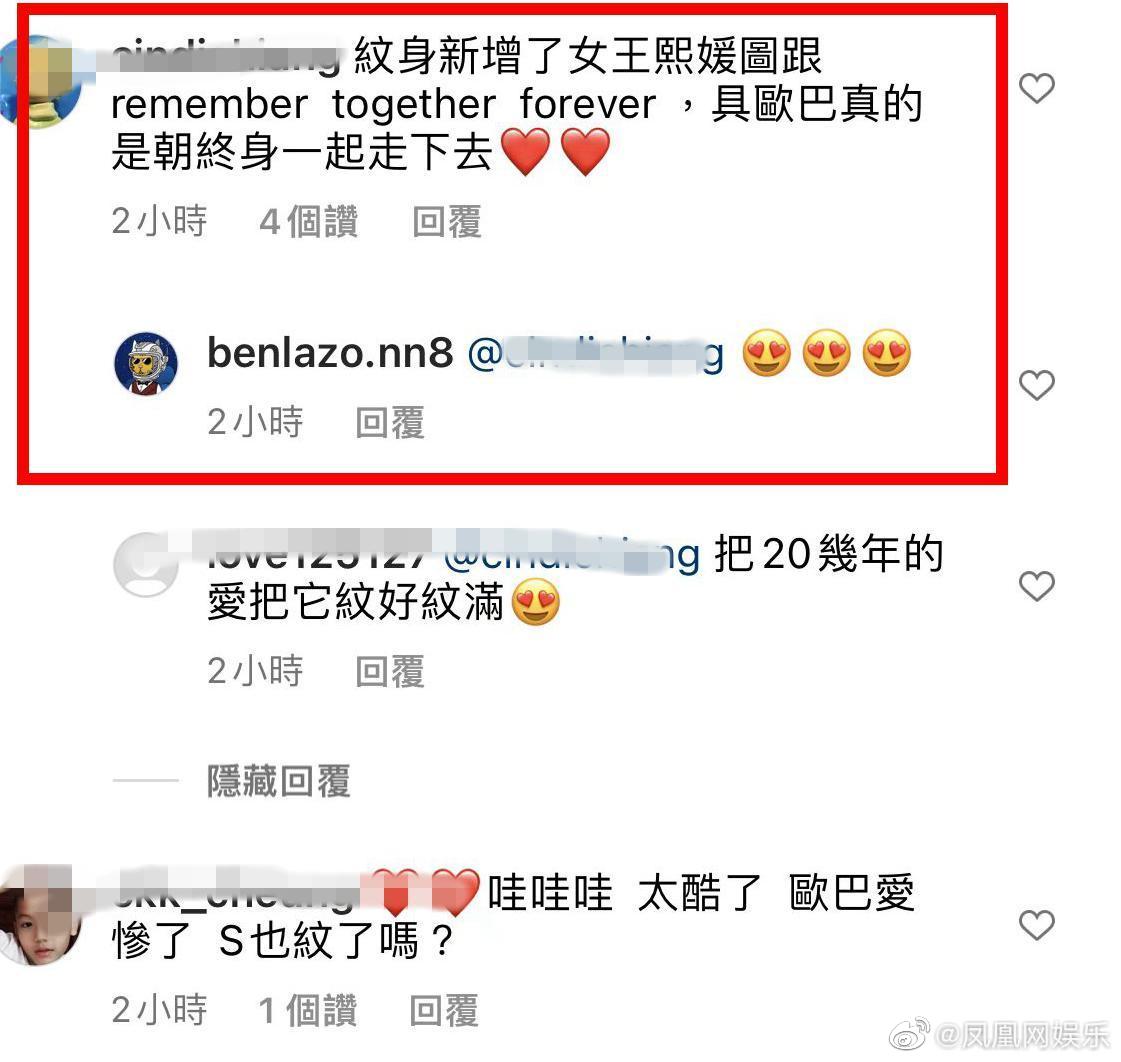Open the benlazo.nn8 username link
Screen dimensions: 1121x1062
330,353
